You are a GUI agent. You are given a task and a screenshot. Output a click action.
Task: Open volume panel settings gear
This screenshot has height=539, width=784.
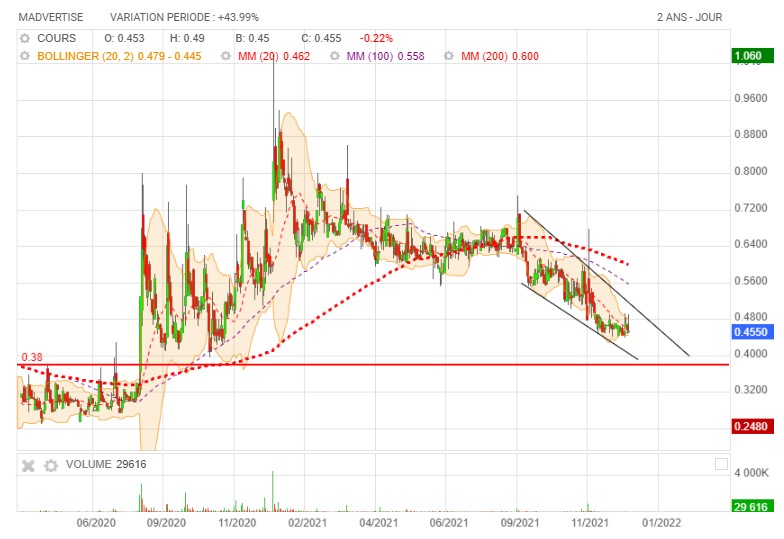tap(50, 466)
